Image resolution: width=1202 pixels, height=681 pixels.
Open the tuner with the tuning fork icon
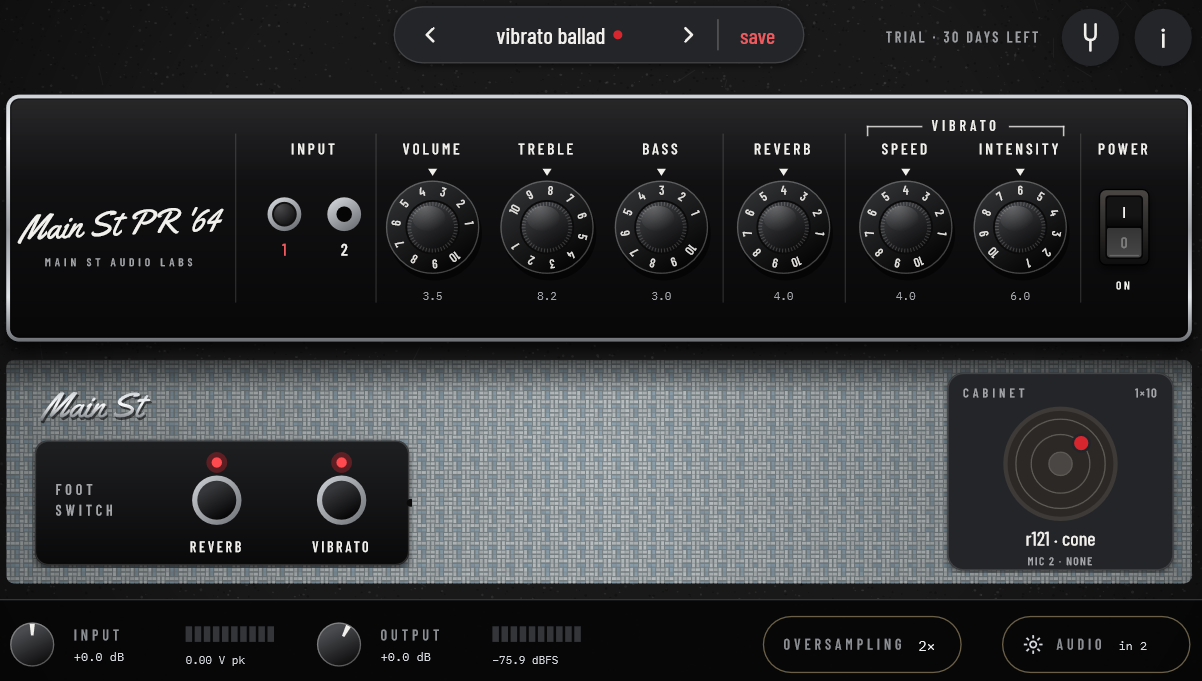1090,38
